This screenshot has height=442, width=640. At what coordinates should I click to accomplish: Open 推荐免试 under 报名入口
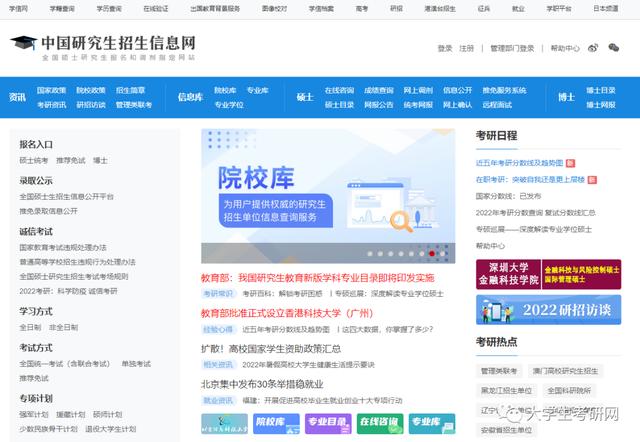(71, 160)
